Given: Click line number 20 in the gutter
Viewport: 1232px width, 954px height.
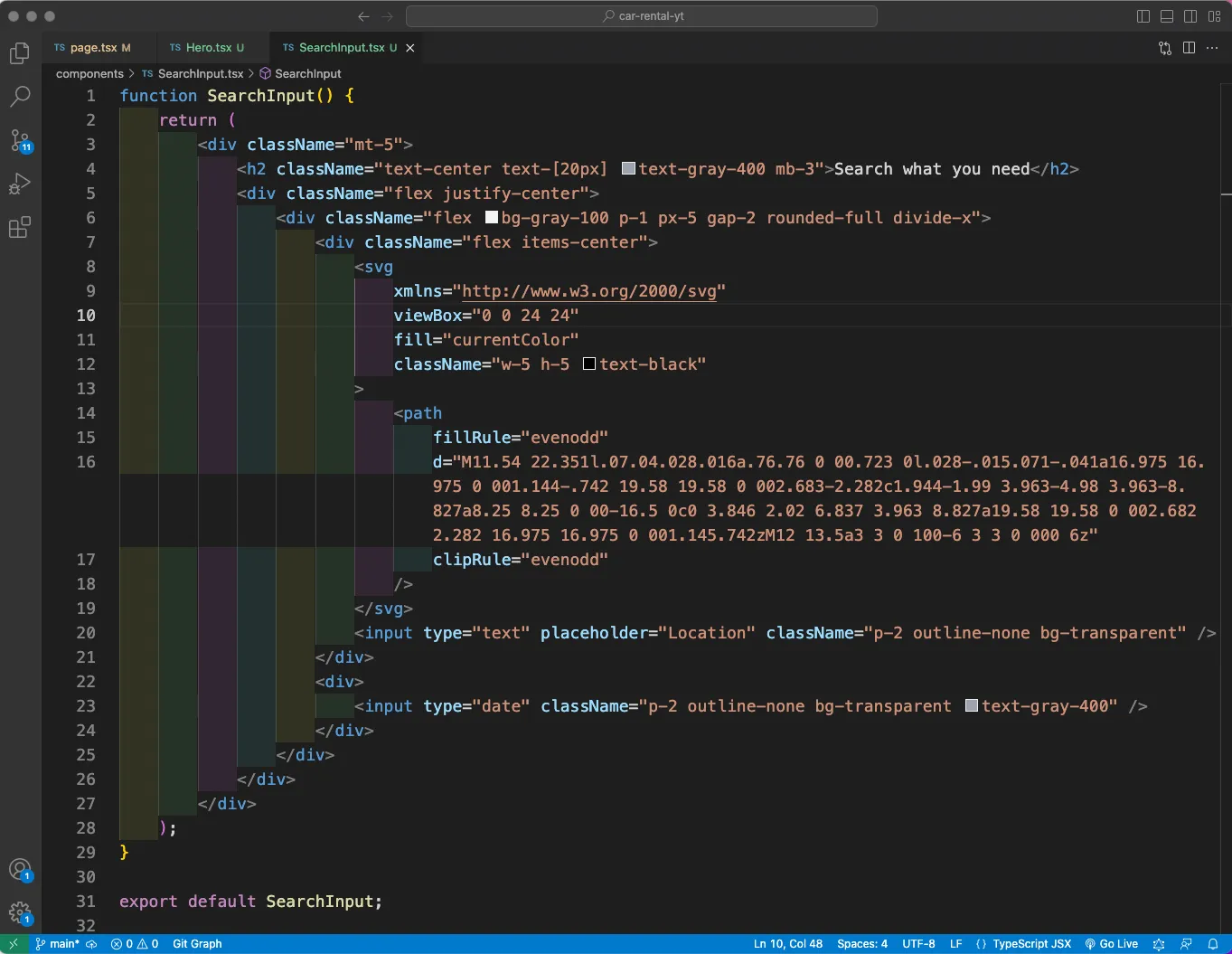Looking at the screenshot, I should pyautogui.click(x=86, y=633).
